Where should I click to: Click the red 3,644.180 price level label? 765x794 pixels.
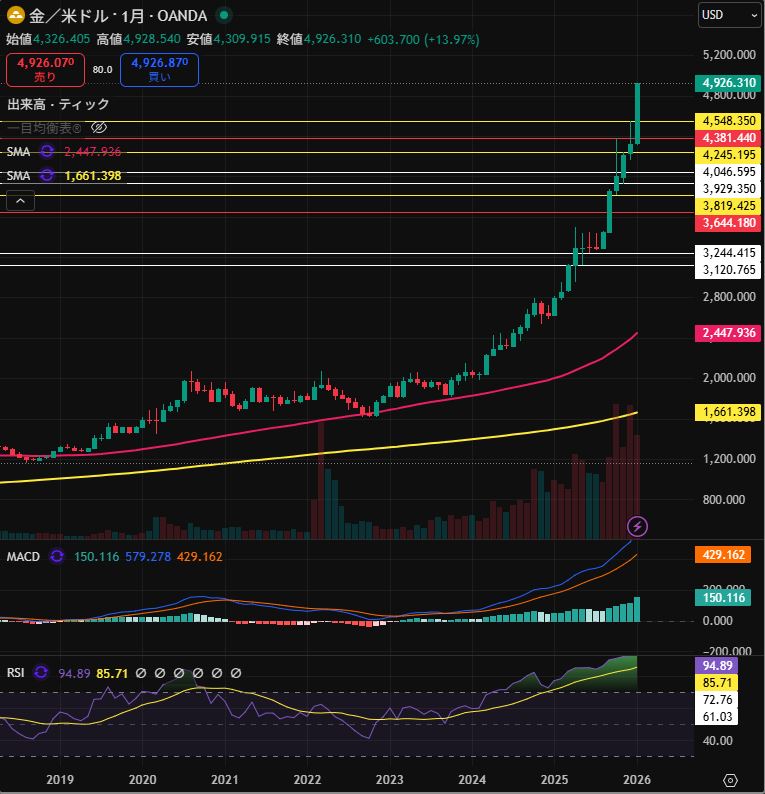[x=729, y=222]
